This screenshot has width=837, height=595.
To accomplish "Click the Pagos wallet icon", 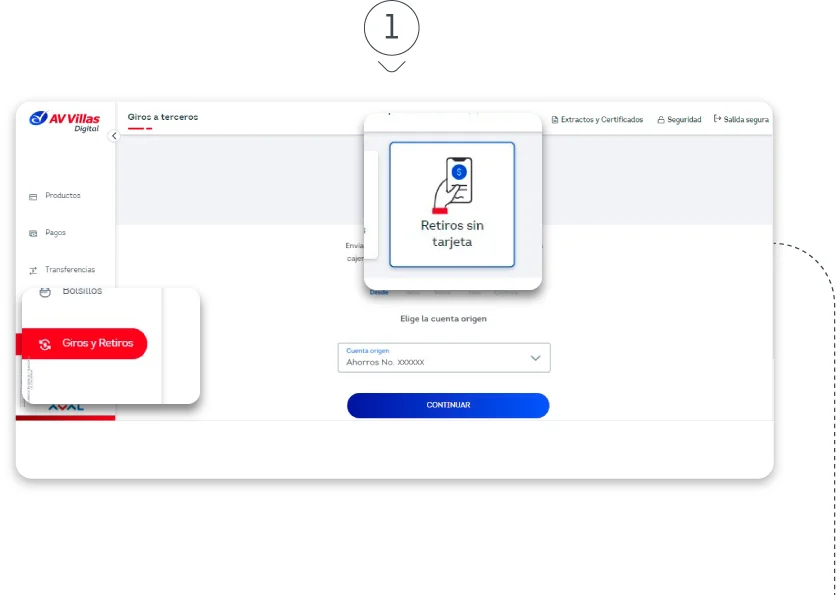I will (x=33, y=233).
